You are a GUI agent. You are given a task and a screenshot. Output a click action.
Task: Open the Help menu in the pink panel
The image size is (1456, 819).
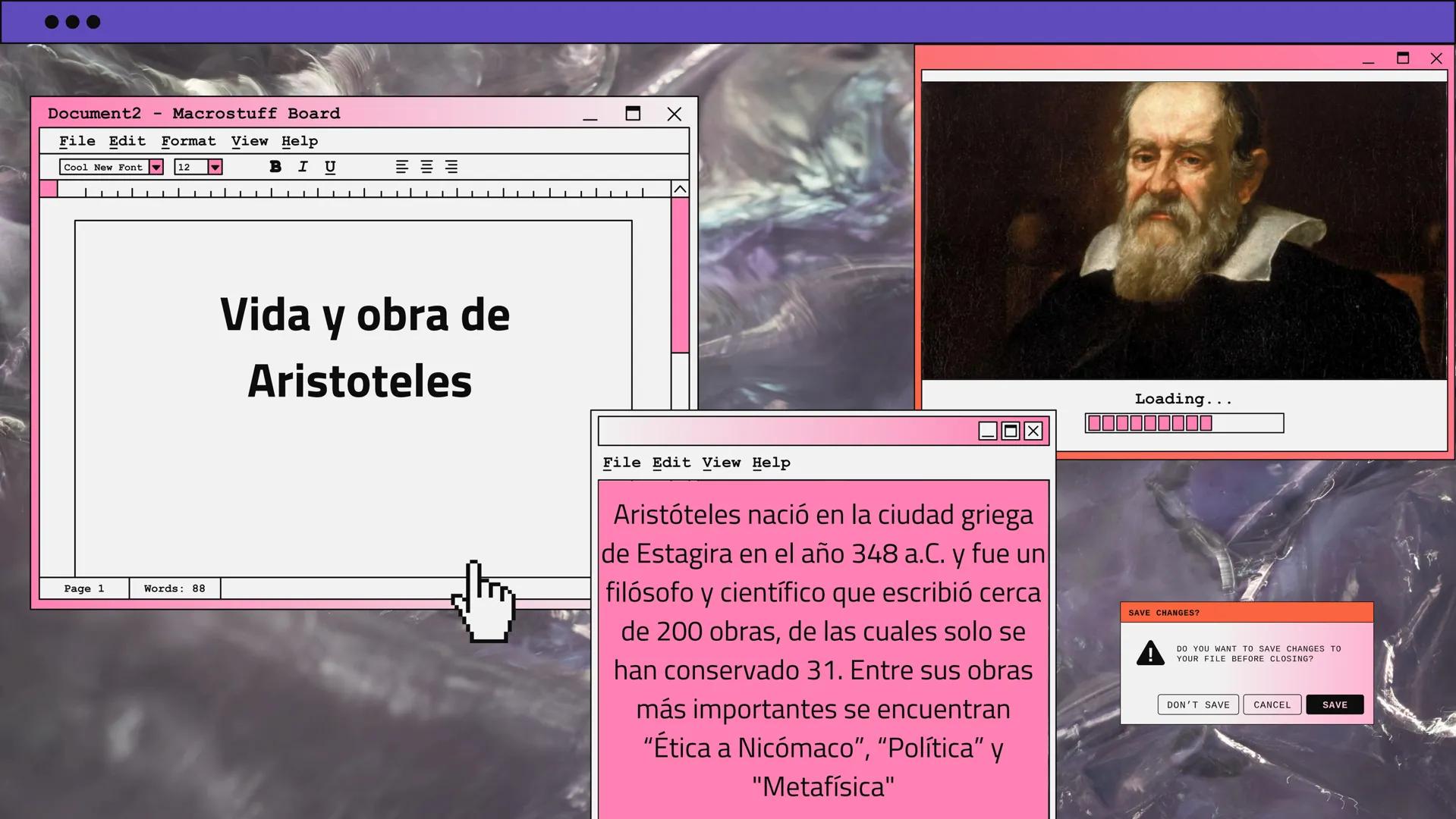coord(771,462)
